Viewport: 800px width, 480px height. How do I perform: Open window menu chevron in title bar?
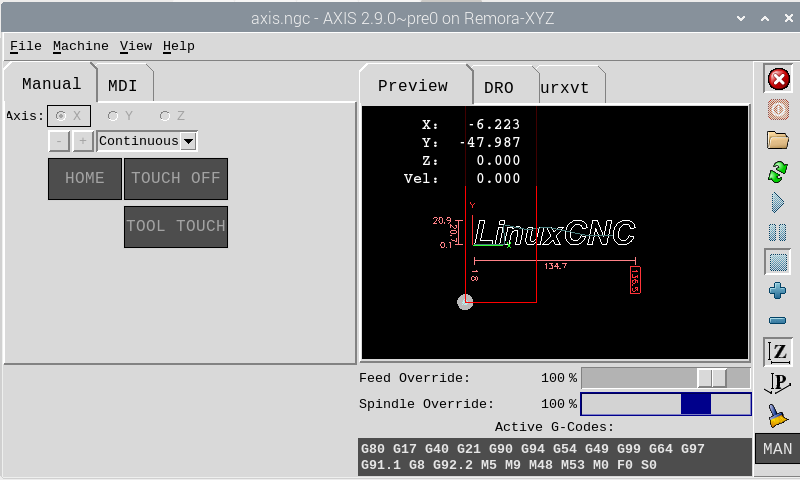[741, 18]
